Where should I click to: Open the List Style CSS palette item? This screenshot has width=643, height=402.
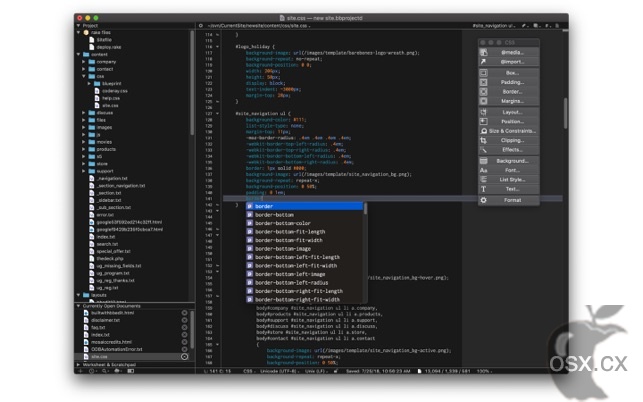[508, 180]
